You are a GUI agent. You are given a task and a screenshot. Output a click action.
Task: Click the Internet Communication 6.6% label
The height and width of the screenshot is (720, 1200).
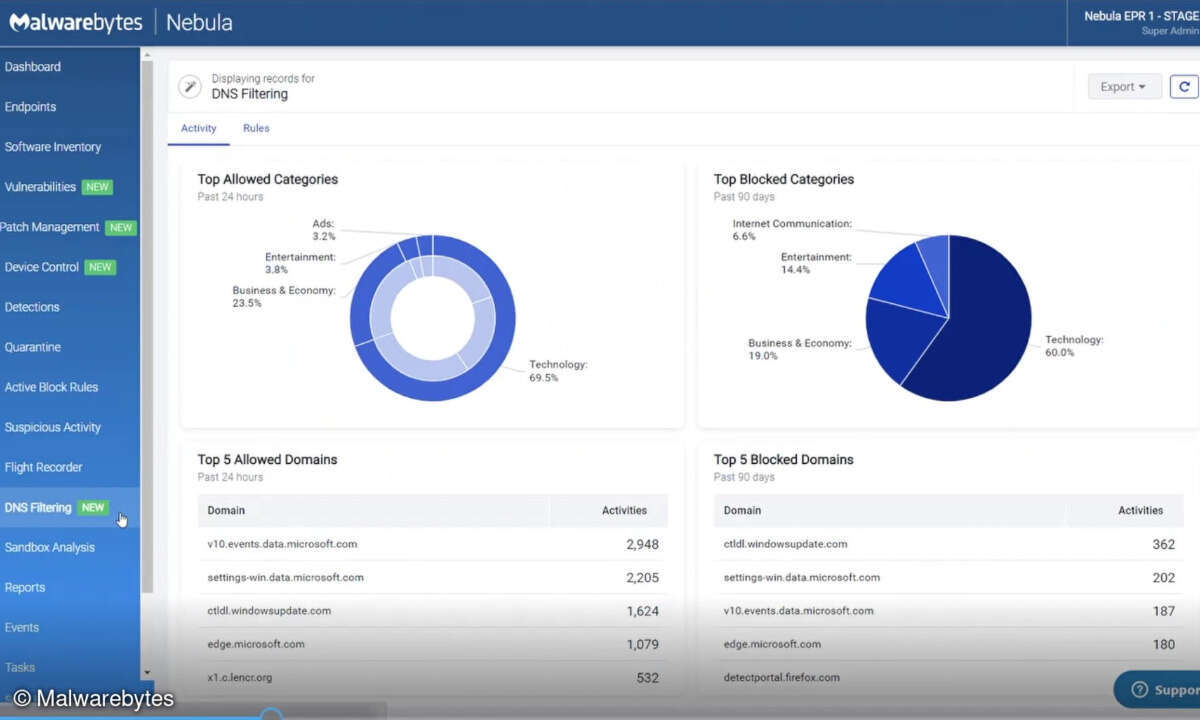tap(792, 230)
